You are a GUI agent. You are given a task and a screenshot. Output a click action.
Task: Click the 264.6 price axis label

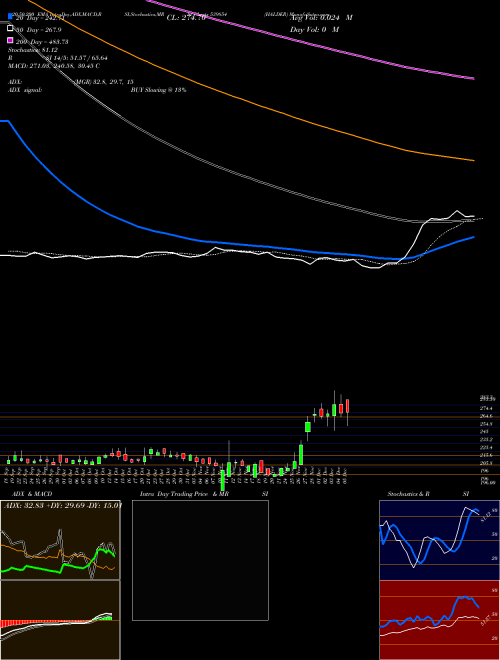point(488,416)
